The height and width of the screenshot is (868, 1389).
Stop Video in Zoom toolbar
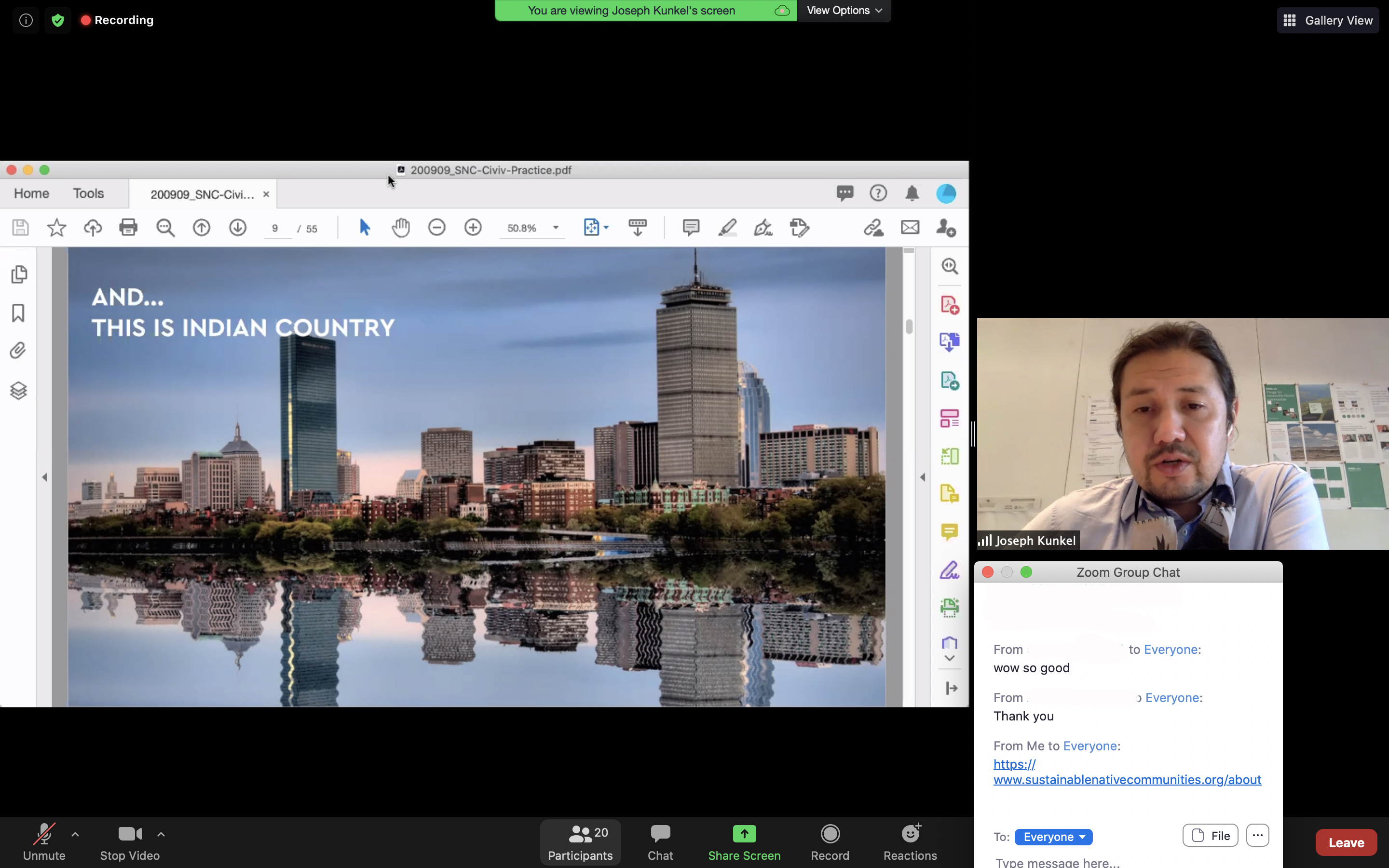click(130, 842)
